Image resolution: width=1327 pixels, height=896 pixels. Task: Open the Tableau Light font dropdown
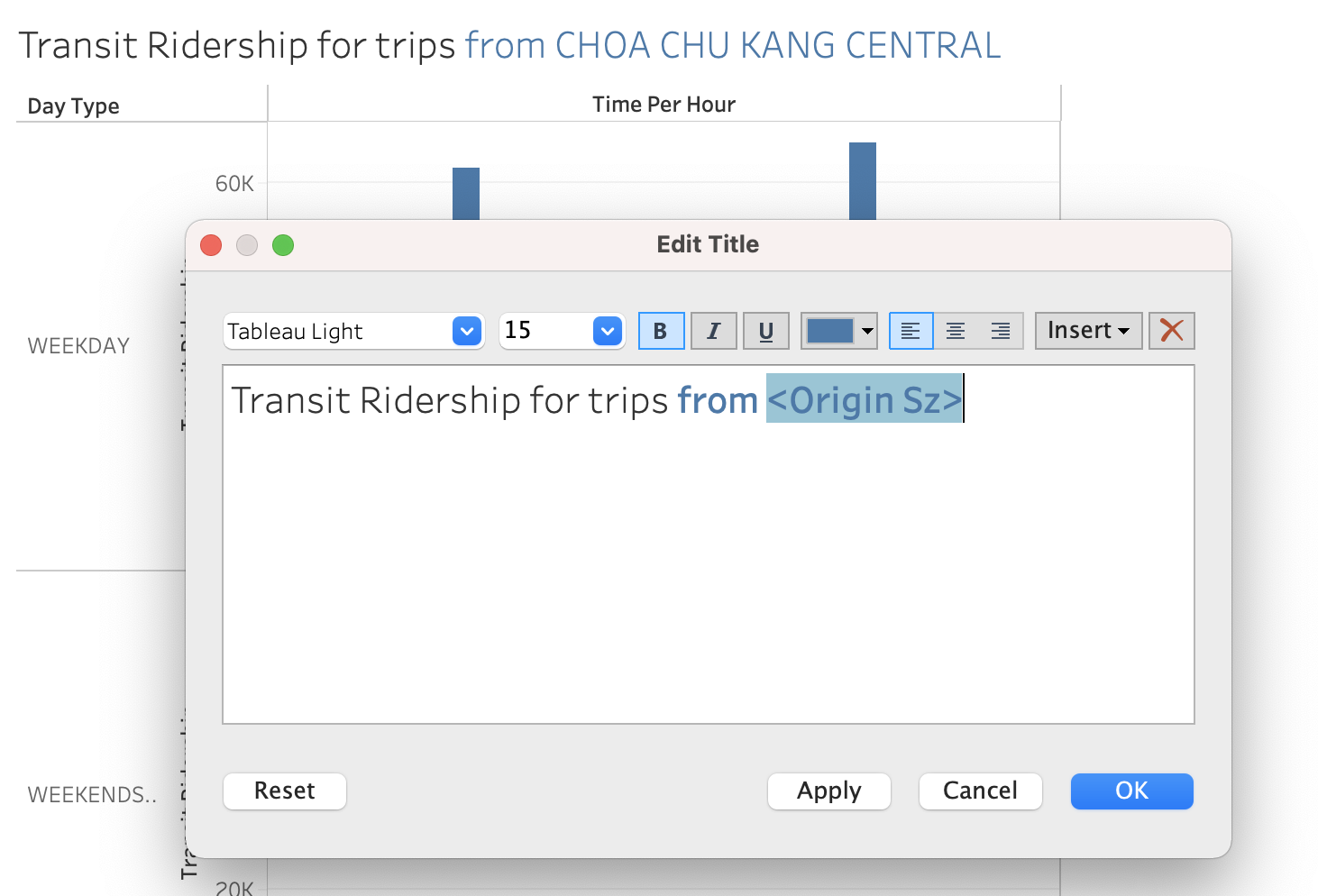[x=466, y=331]
